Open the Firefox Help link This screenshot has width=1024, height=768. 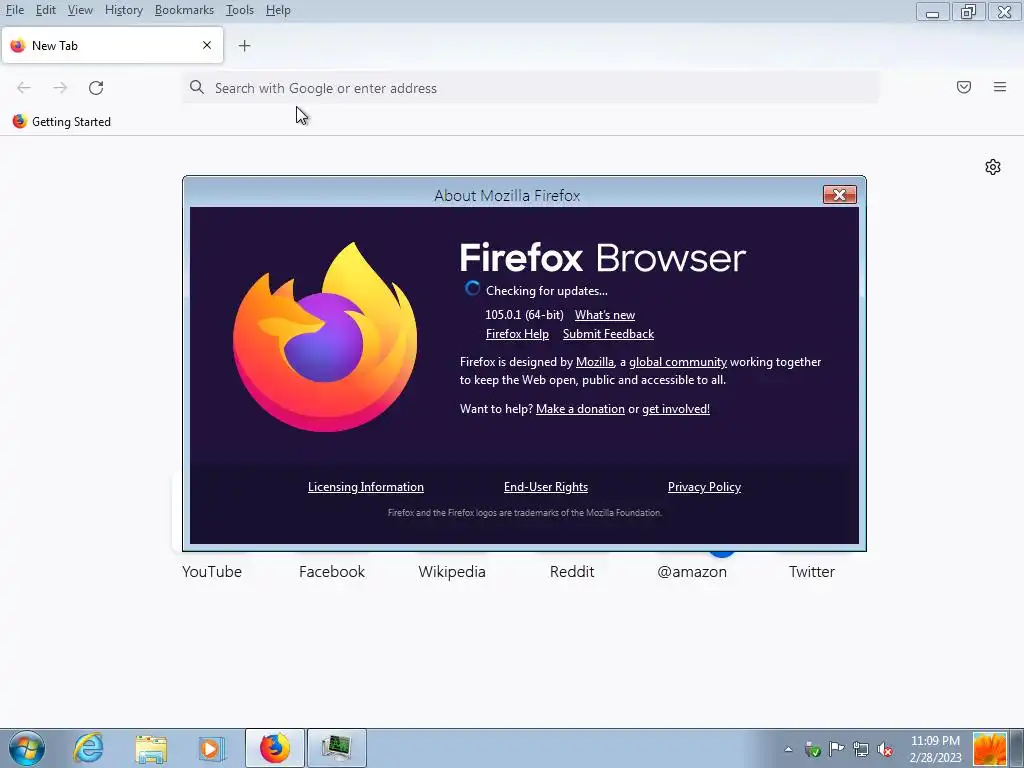(x=517, y=334)
